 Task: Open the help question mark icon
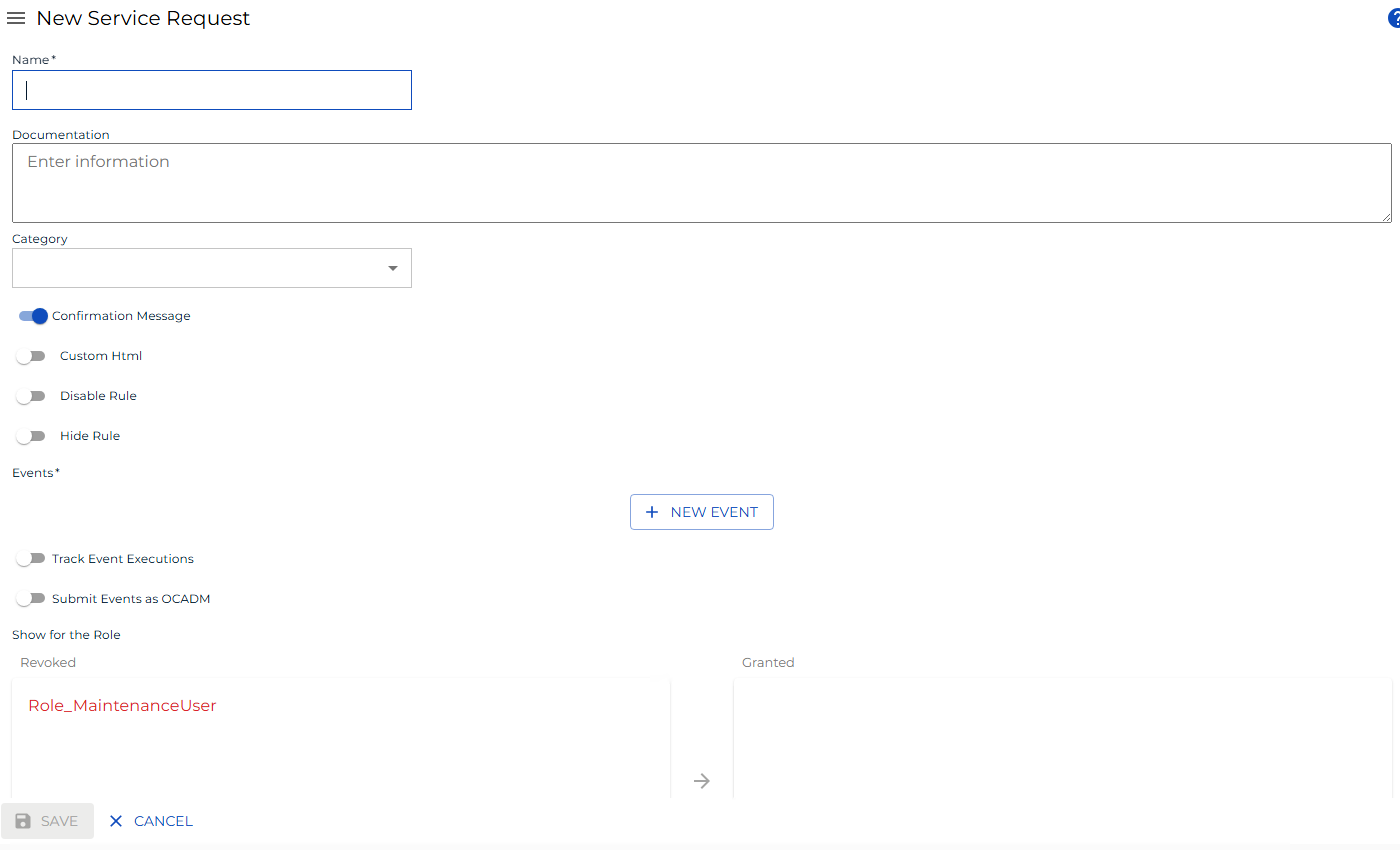(x=1394, y=19)
